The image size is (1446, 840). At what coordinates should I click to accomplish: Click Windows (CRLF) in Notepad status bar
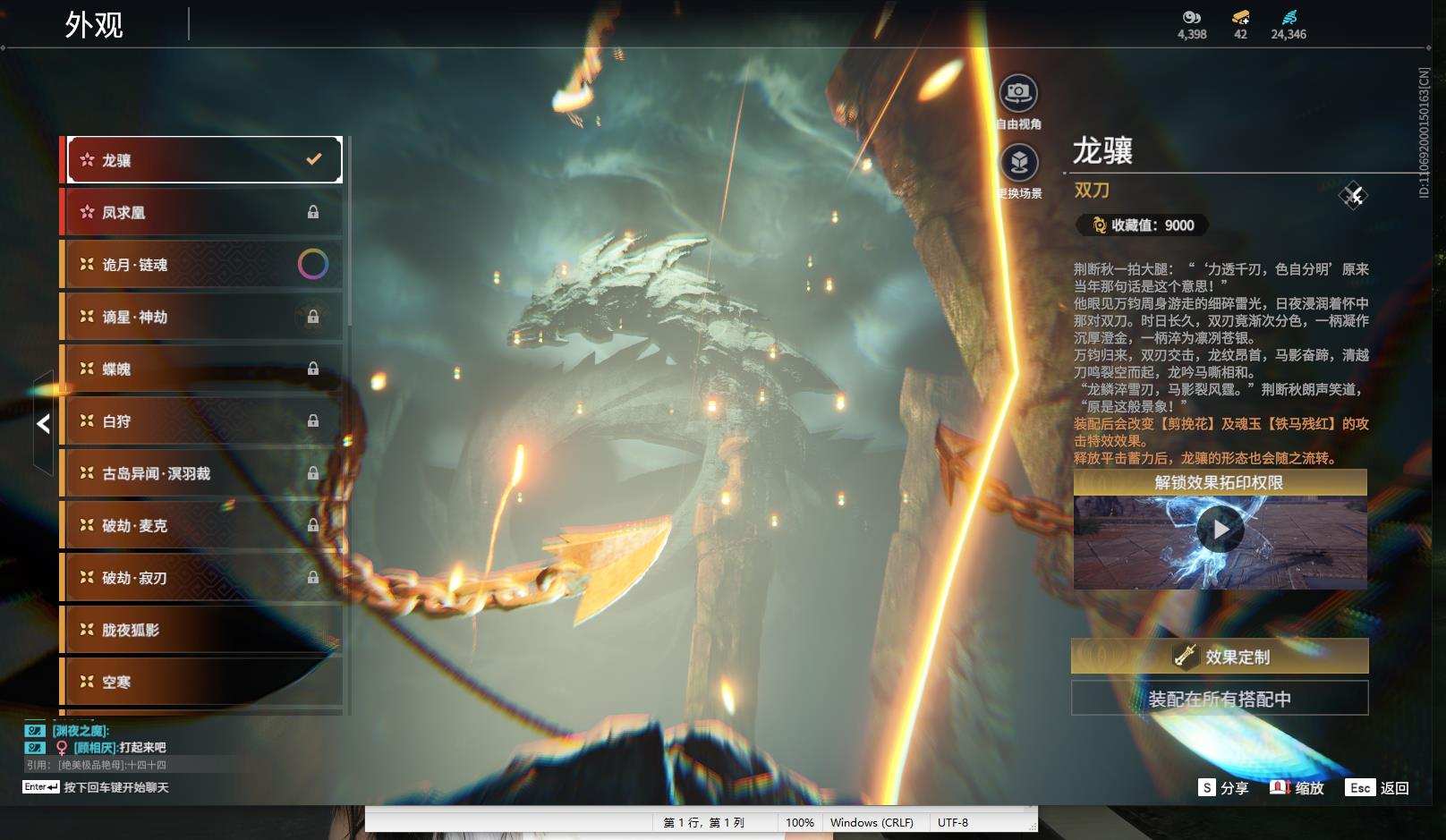click(x=872, y=822)
